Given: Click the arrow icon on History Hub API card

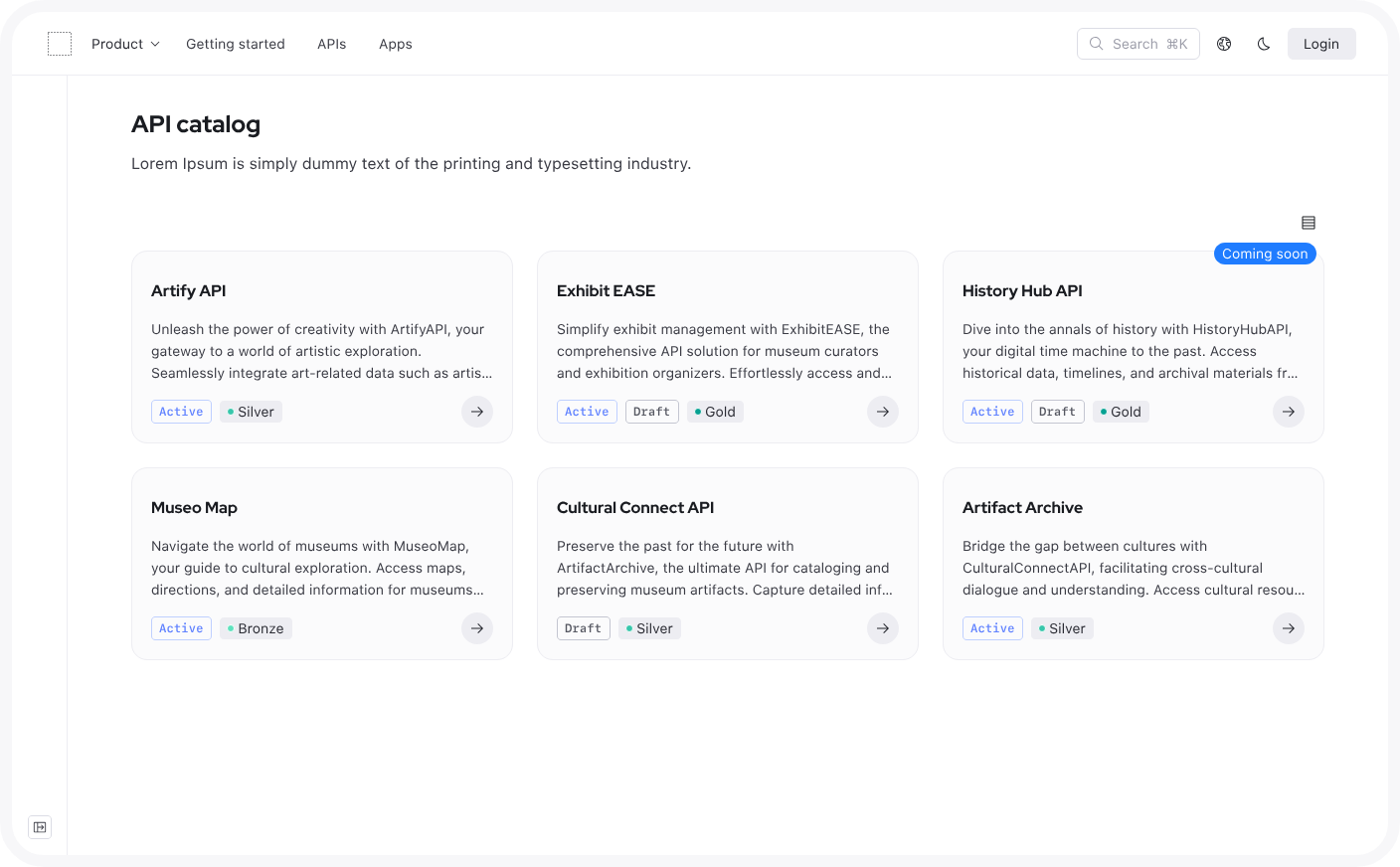Looking at the screenshot, I should pos(1289,412).
